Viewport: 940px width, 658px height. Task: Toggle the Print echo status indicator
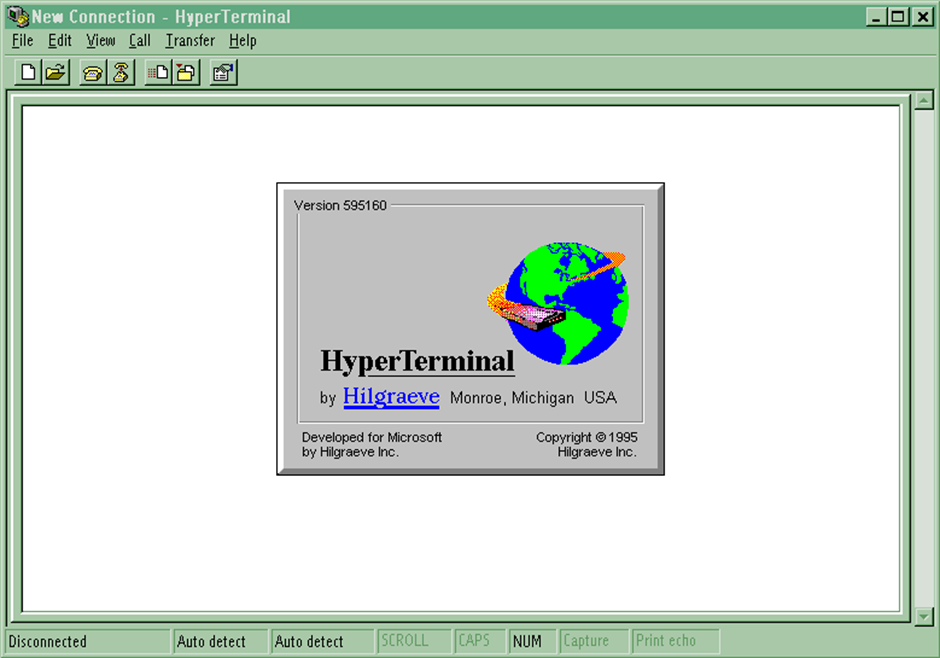676,641
